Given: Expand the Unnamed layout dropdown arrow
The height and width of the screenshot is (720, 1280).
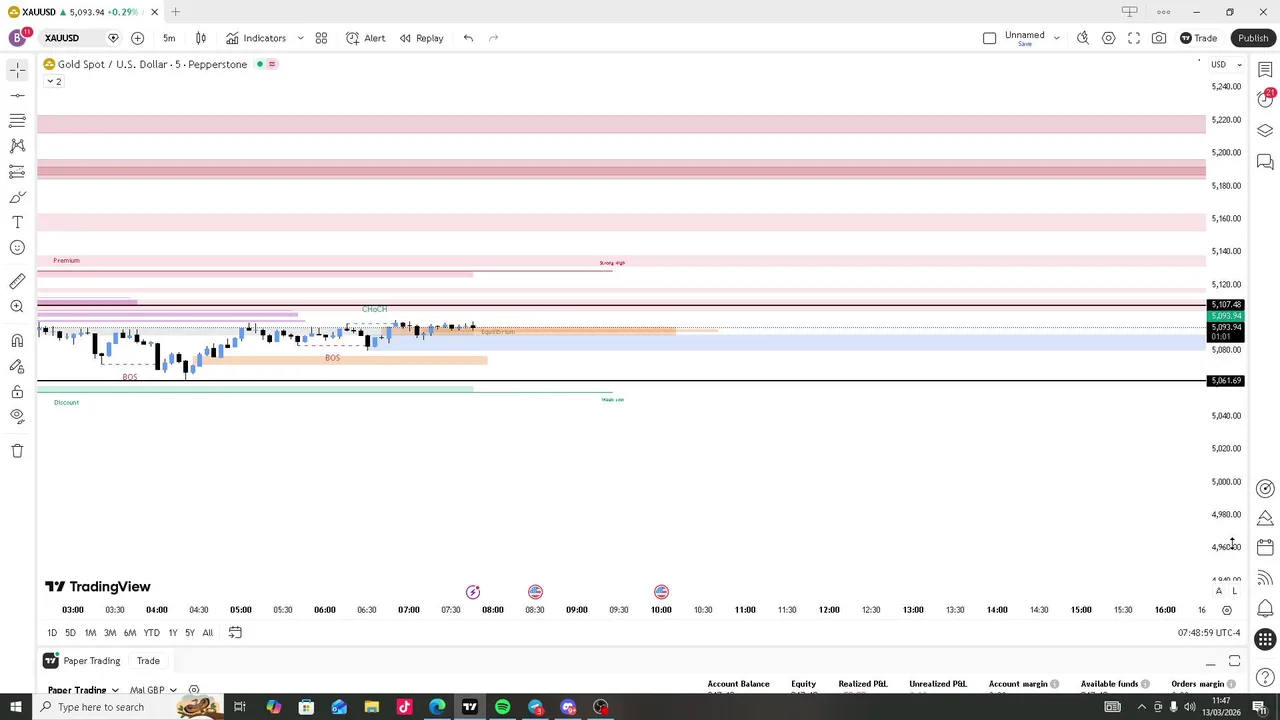Looking at the screenshot, I should pos(1056,38).
